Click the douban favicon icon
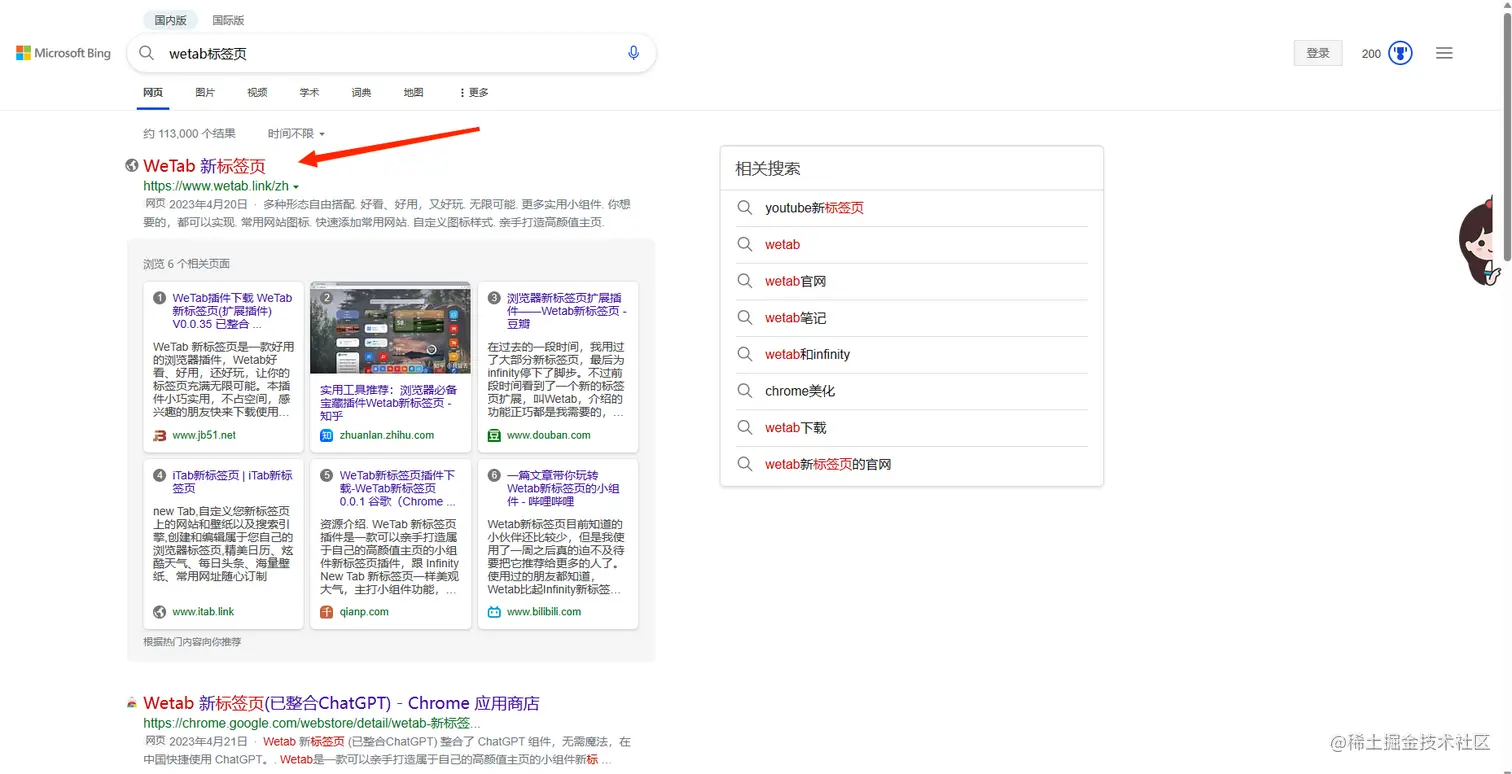This screenshot has height=774, width=1512. click(494, 435)
